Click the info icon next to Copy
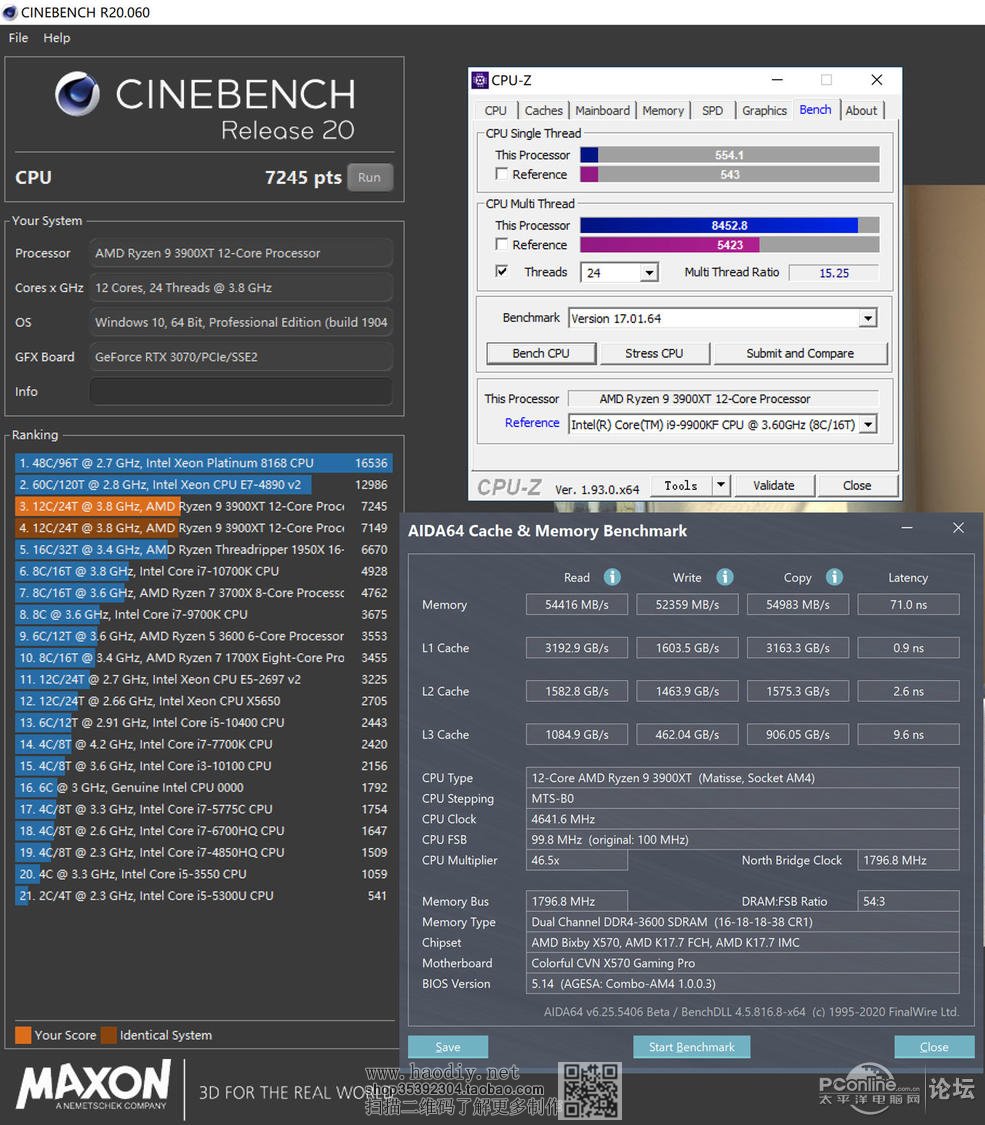Viewport: 985px width, 1125px height. point(834,577)
